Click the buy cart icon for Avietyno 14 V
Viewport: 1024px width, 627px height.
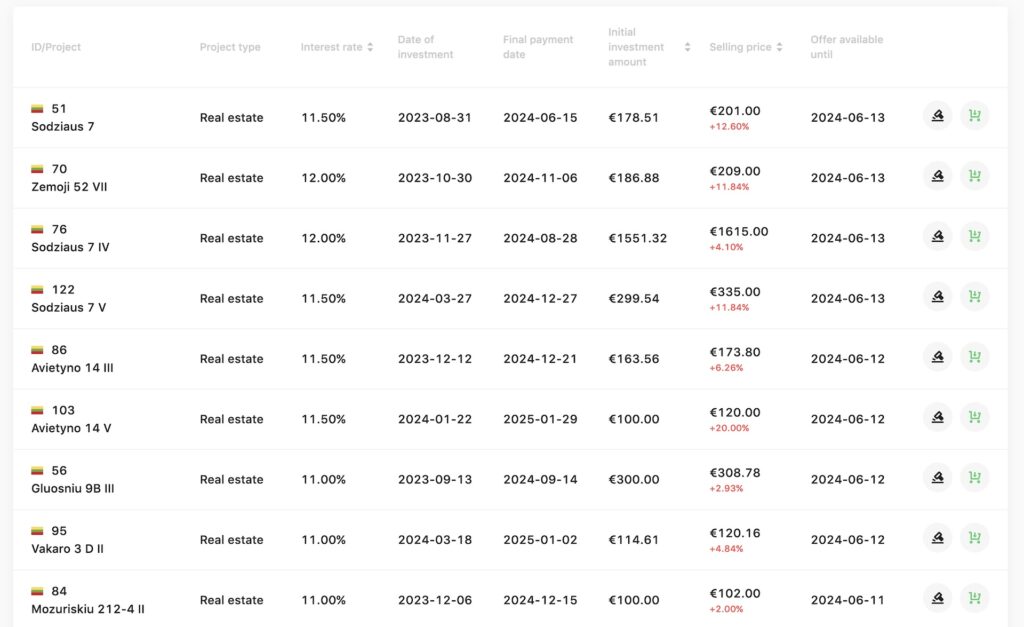coord(975,417)
